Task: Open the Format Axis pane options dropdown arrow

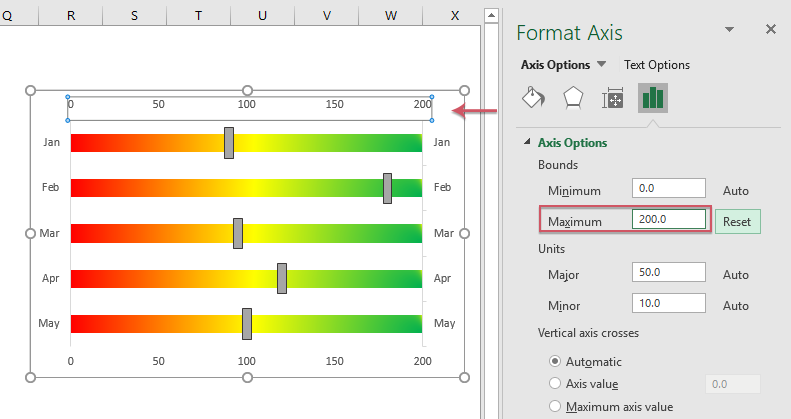Action: tap(729, 30)
